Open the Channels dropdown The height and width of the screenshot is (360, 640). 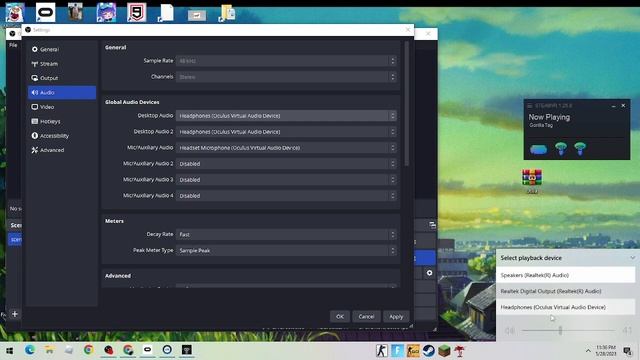(x=286, y=77)
